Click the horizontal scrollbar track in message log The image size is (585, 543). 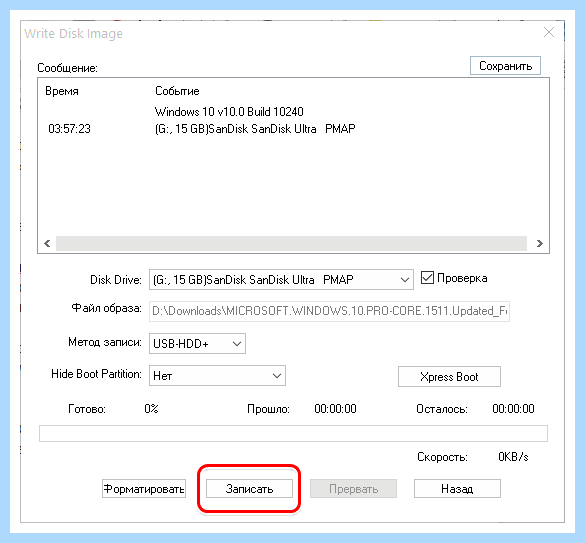[x=291, y=243]
